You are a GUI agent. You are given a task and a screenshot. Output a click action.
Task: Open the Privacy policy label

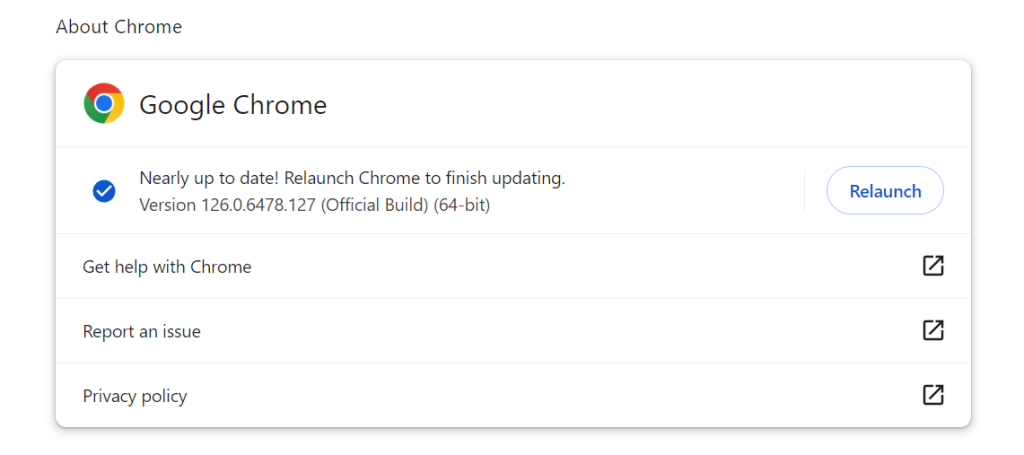click(x=135, y=396)
